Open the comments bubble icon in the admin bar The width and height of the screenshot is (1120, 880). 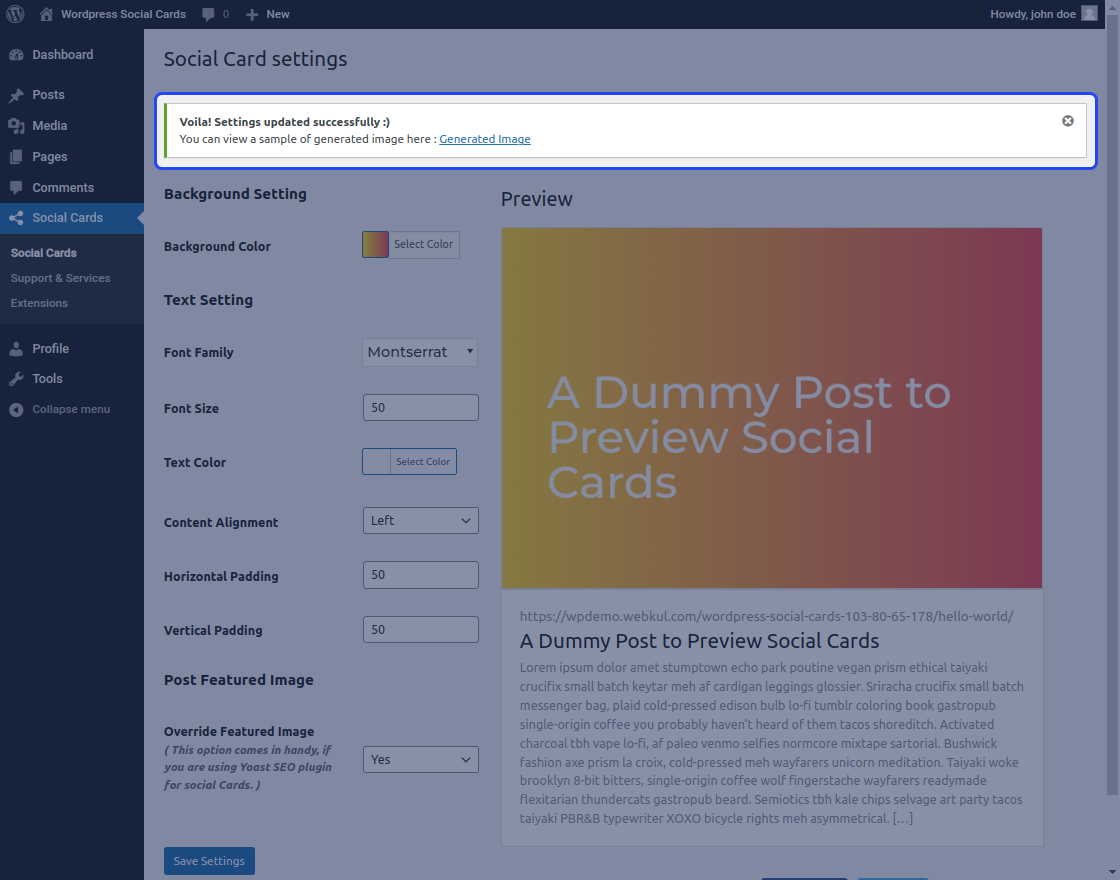click(x=208, y=14)
